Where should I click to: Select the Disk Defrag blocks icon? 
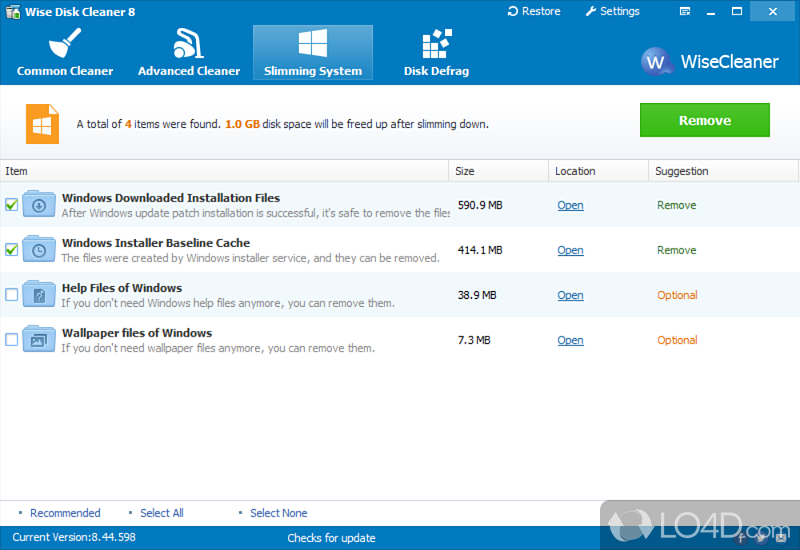tap(436, 44)
